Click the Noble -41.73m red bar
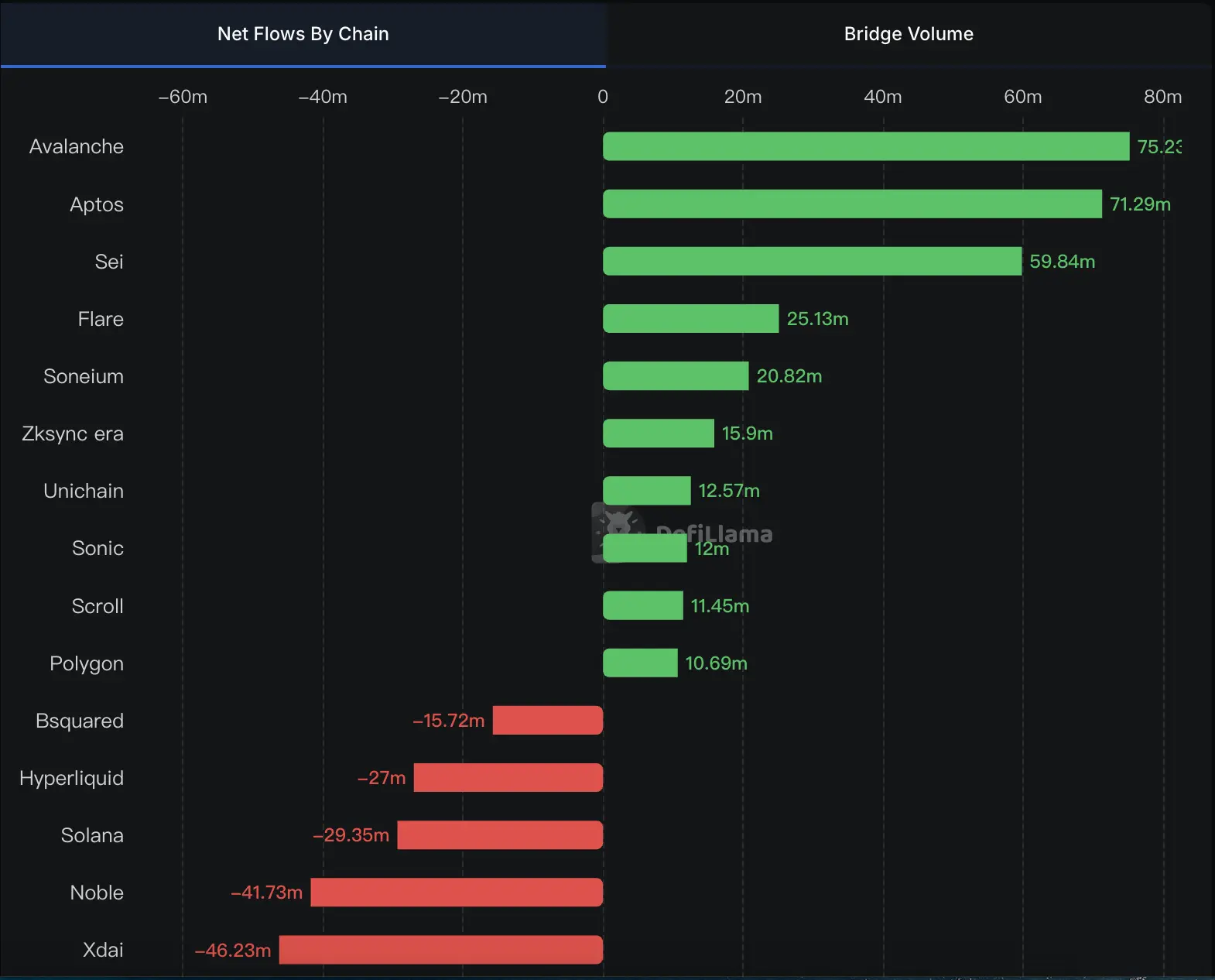The width and height of the screenshot is (1215, 980). [457, 892]
